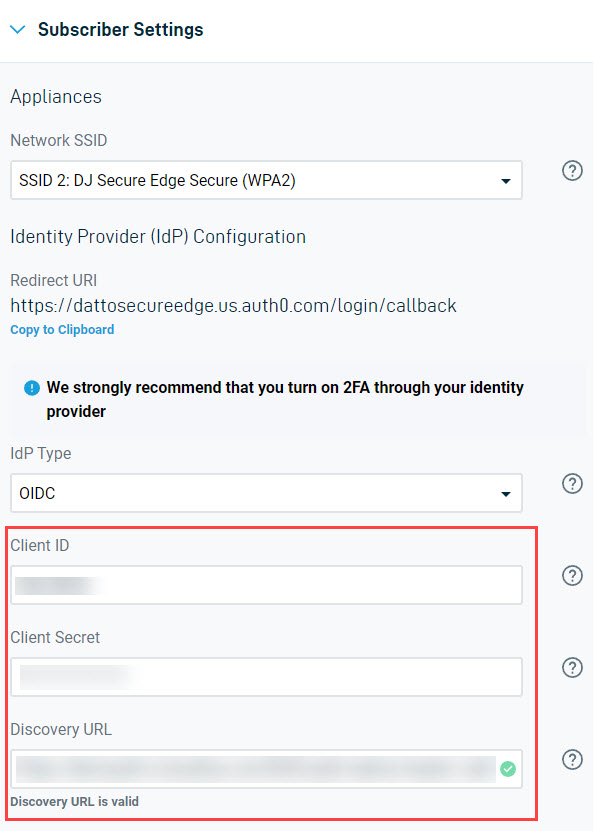Click the Redirect URI callback address
The height and width of the screenshot is (831, 594).
click(233, 305)
